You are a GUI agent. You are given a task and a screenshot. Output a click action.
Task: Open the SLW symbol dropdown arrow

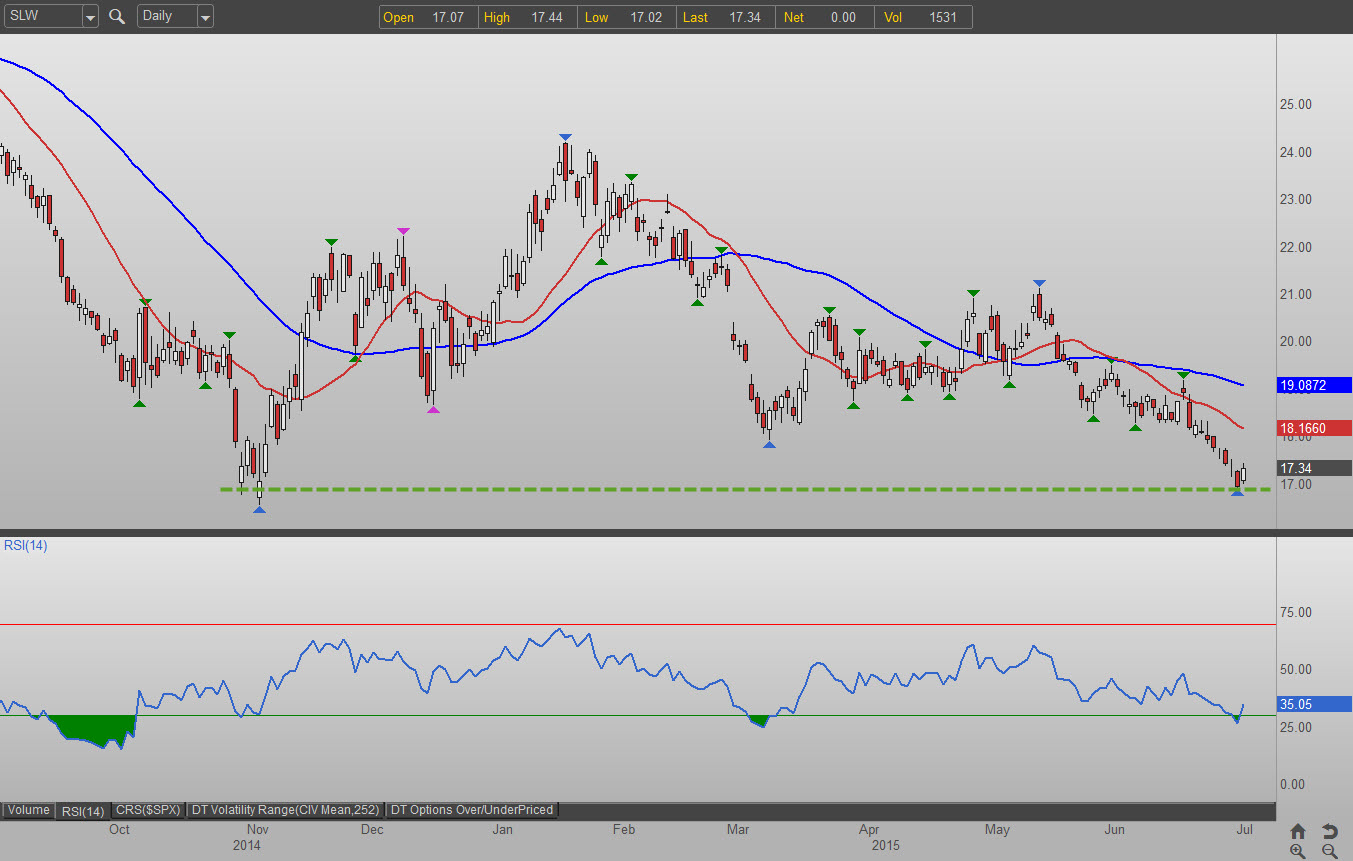point(90,17)
